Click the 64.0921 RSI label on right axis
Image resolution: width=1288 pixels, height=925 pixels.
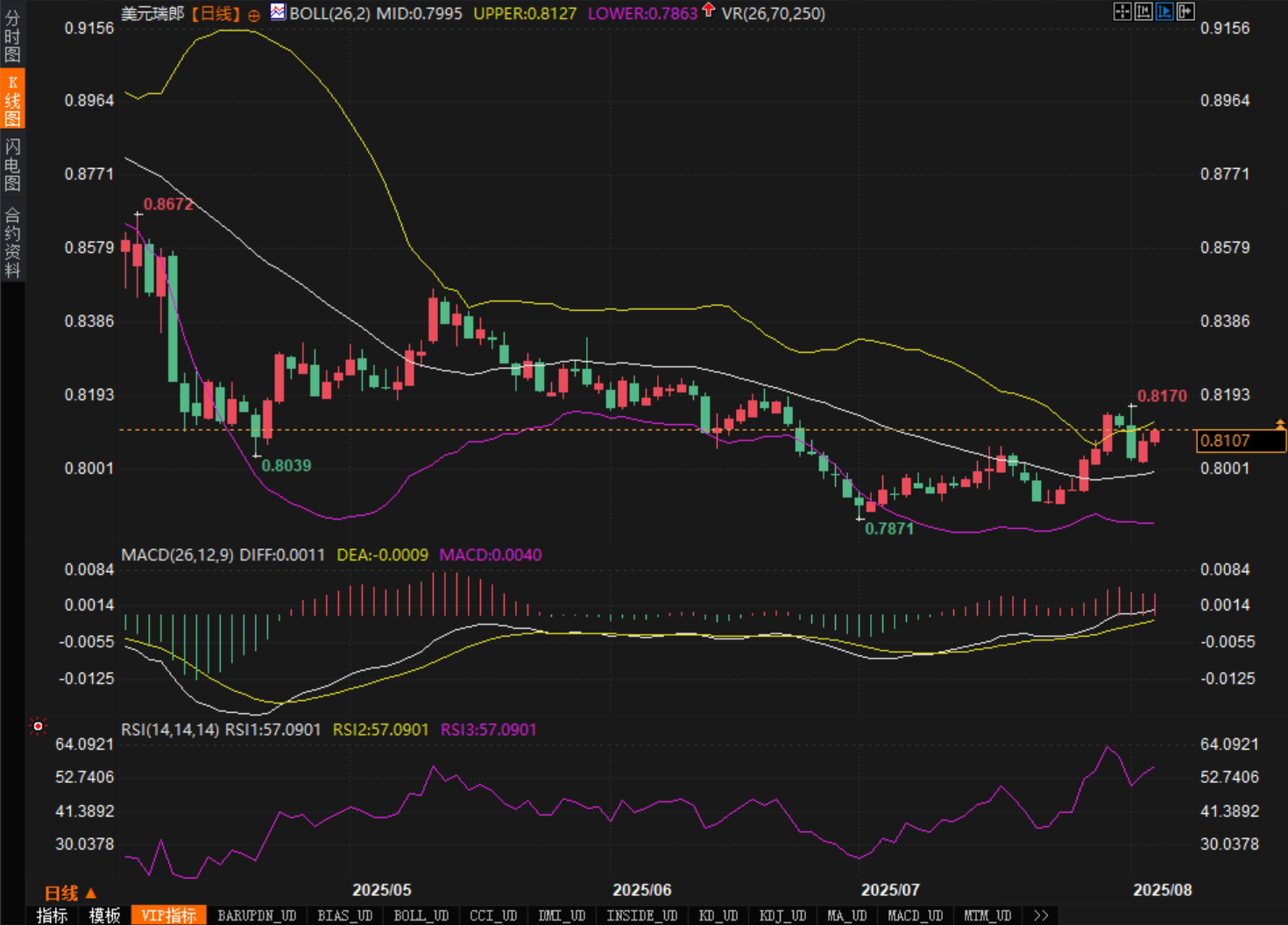click(x=1229, y=744)
